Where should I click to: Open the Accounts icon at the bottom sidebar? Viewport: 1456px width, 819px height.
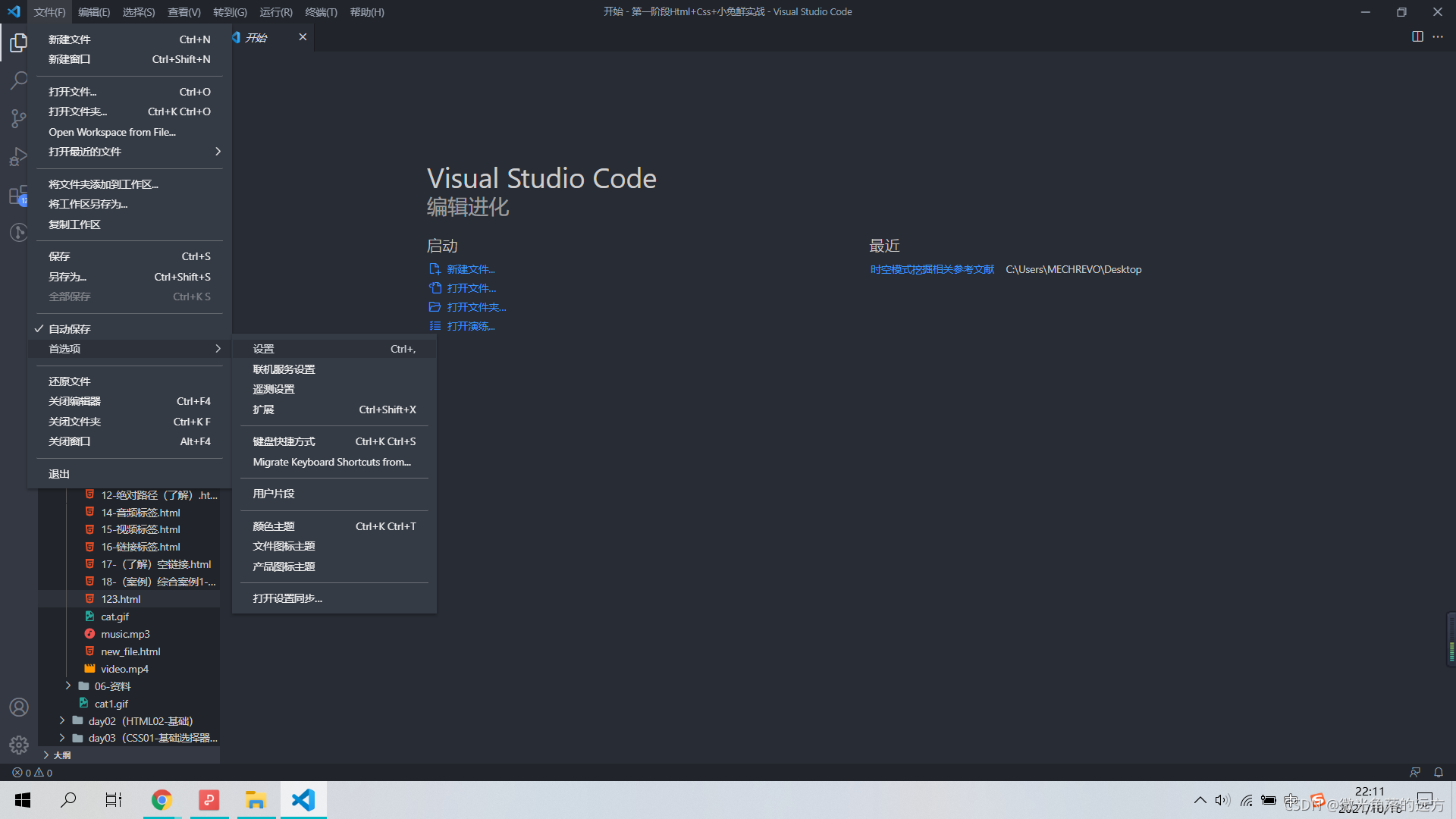click(18, 707)
